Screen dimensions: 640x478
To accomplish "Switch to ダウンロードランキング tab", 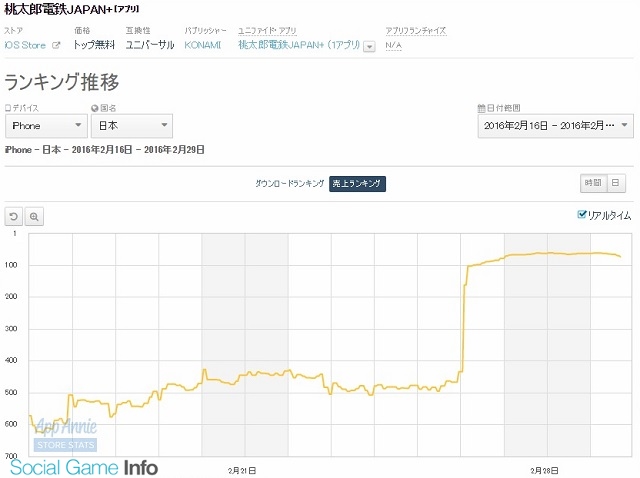I will tap(289, 183).
